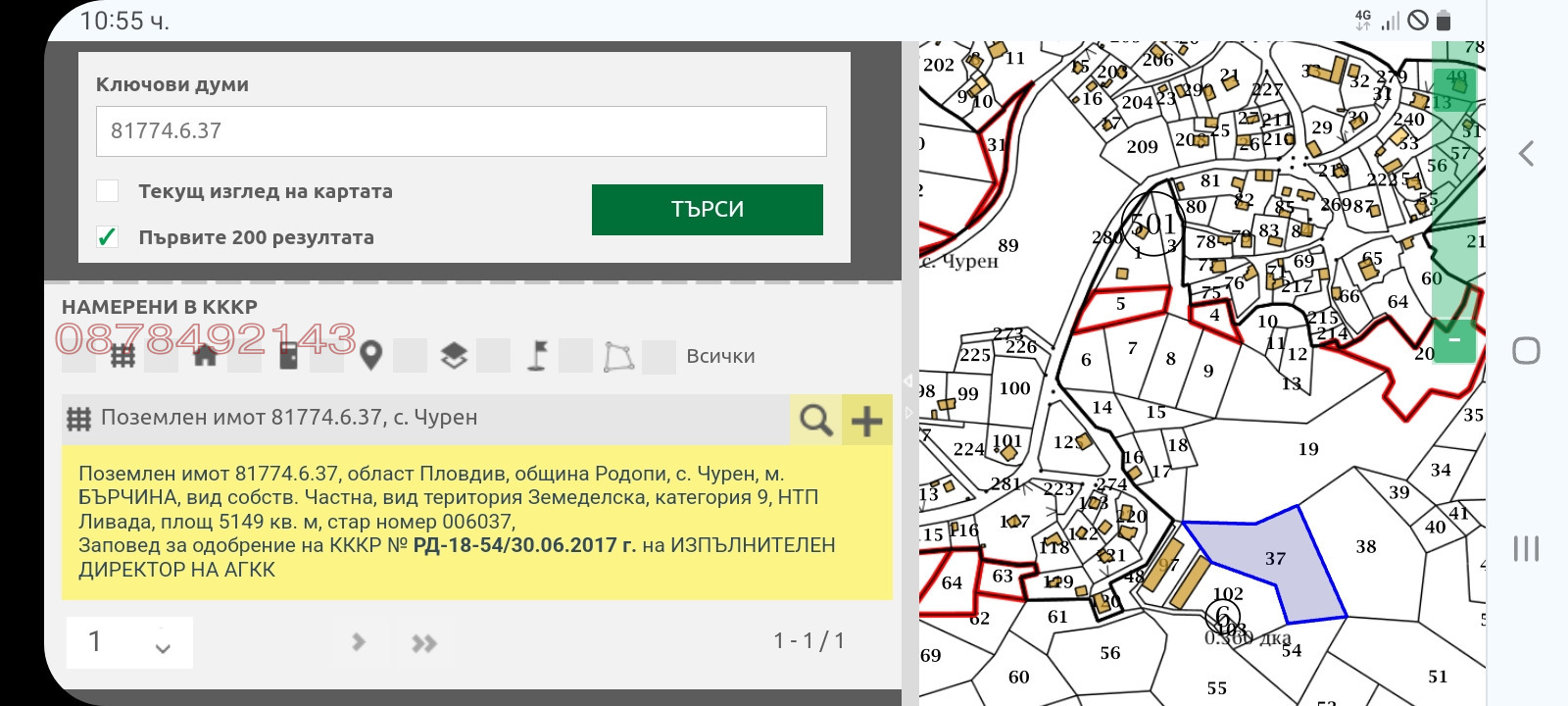Screen dimensions: 1568x706
Task: Open result 'Поземлен имот 81774.6.37, с. Чурен'
Action: point(289,418)
